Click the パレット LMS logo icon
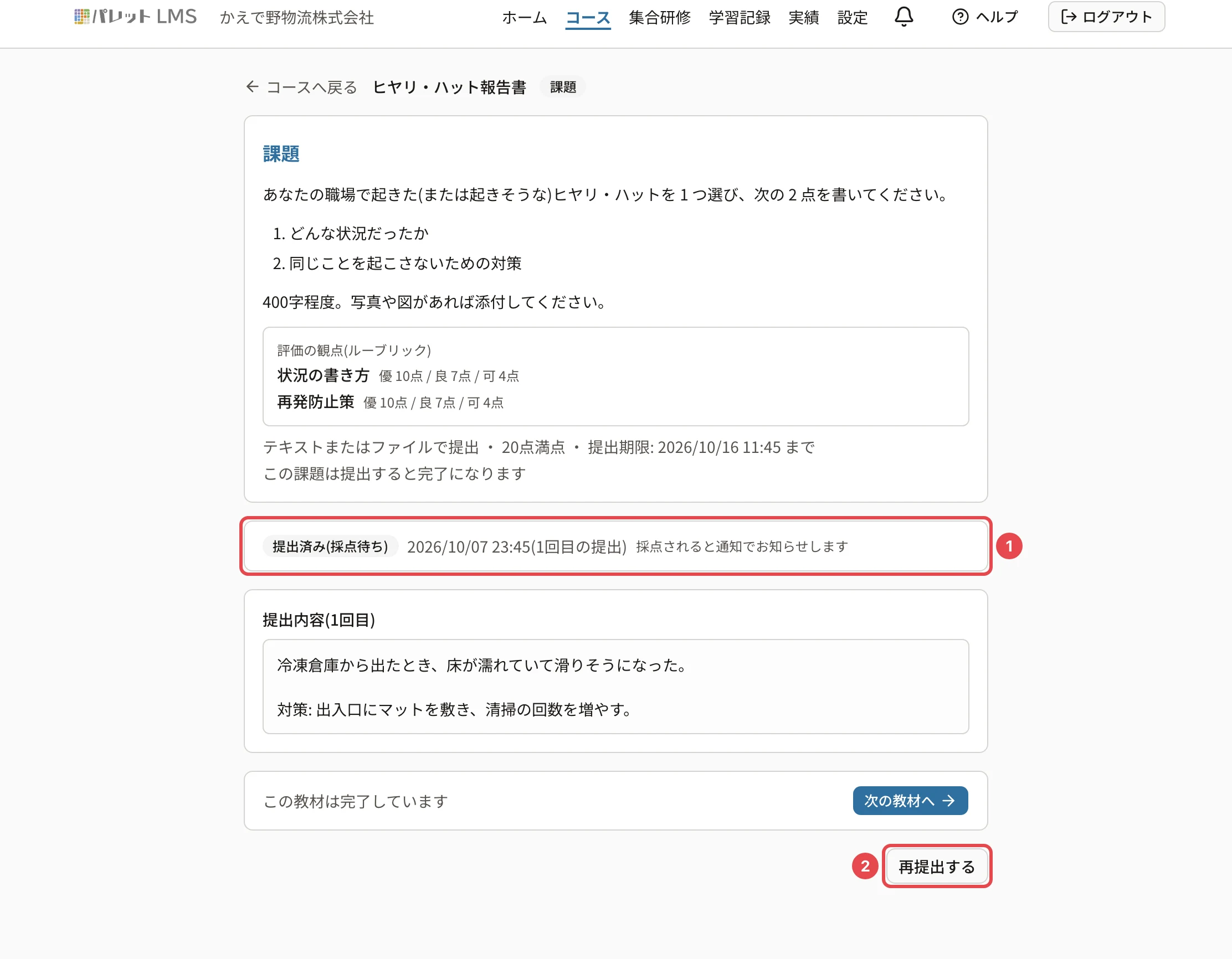Viewport: 1232px width, 959px height. [82, 17]
